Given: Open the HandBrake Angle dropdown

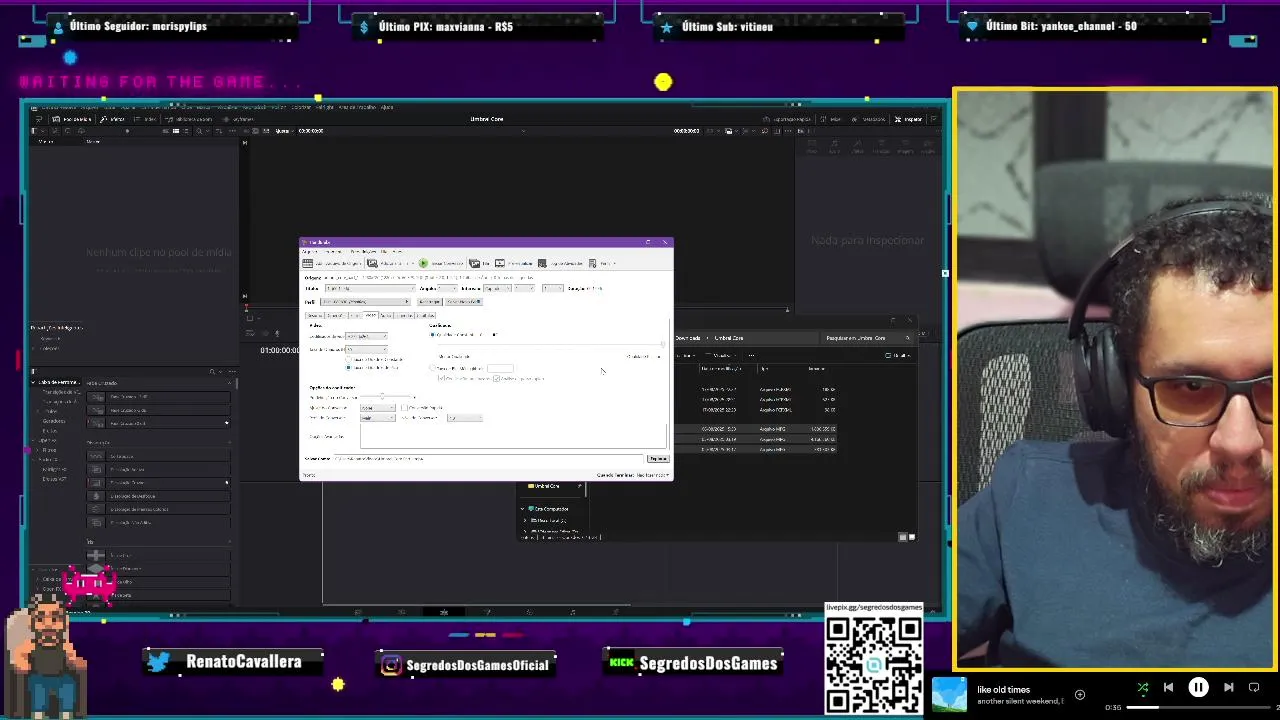Looking at the screenshot, I should pyautogui.click(x=447, y=288).
